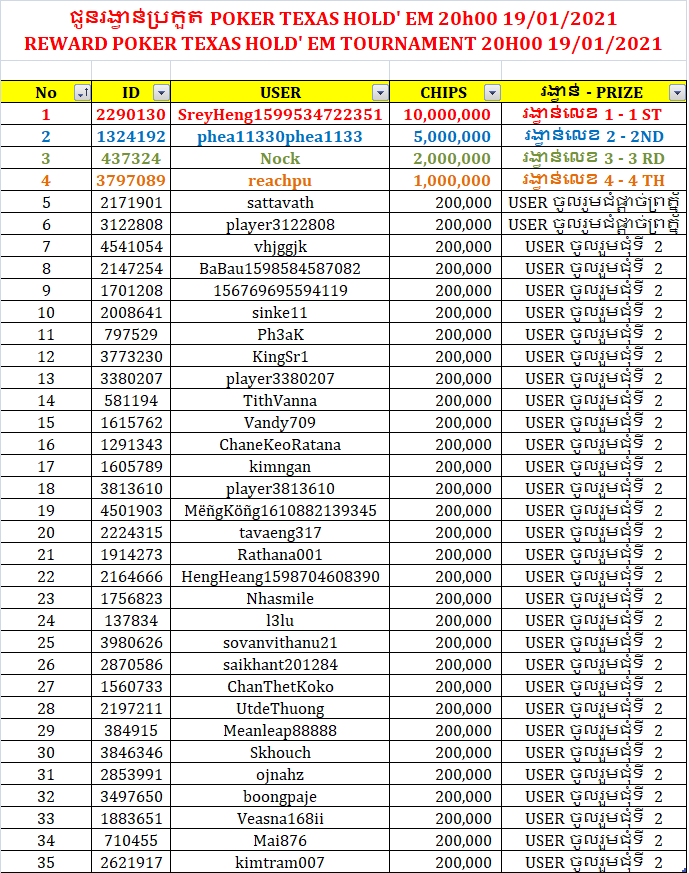Viewport: 689px width, 873px height.
Task: Select username boongpaje
Action: 280,796
